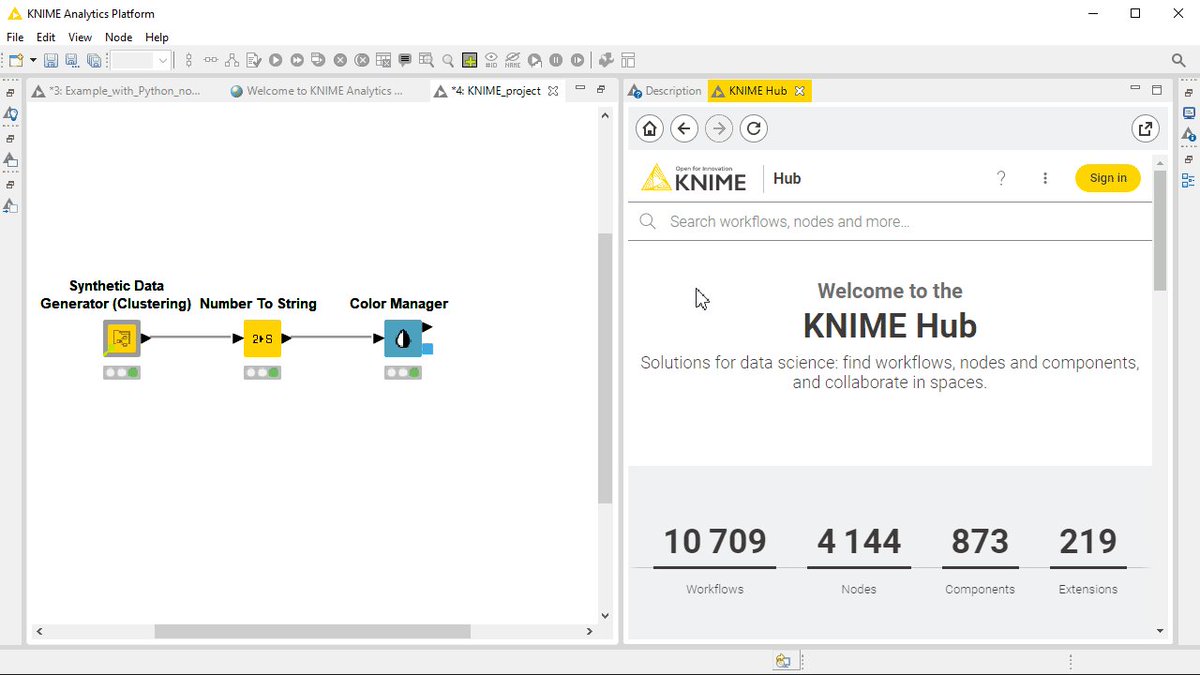Open the Hub three-dot more menu
This screenshot has width=1200, height=675.
[x=1045, y=178]
